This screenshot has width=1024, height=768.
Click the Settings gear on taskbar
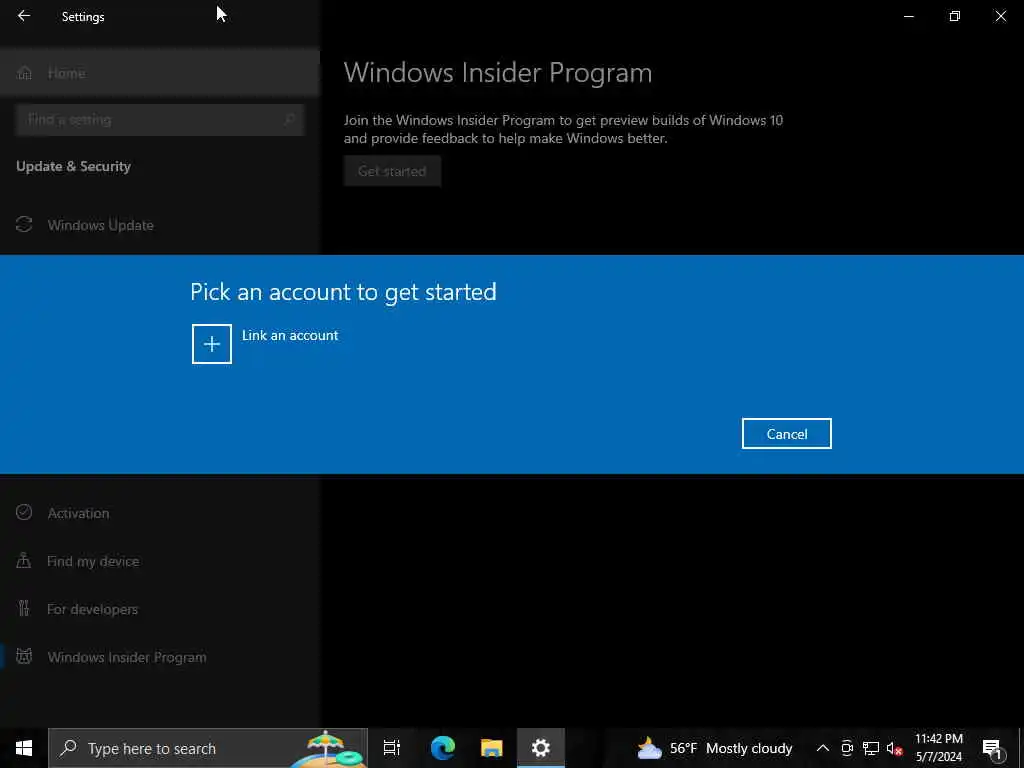tap(541, 748)
